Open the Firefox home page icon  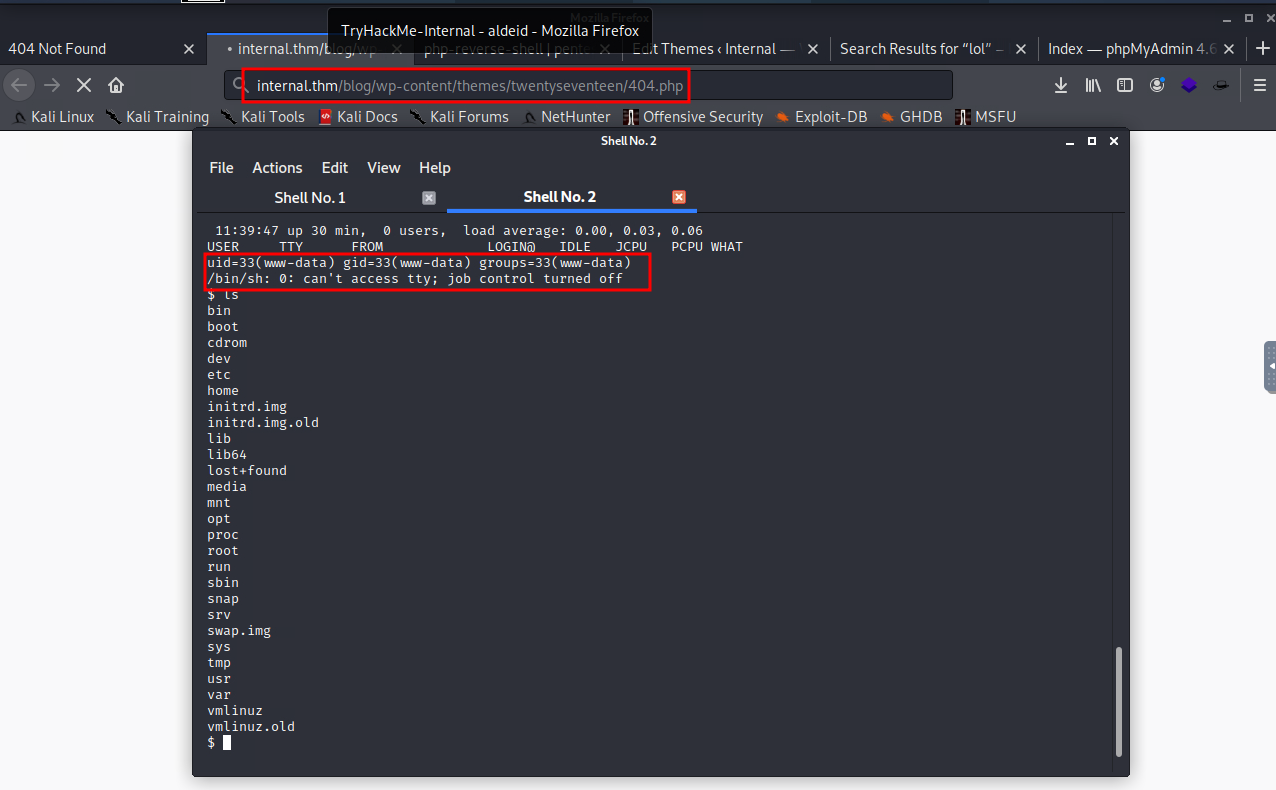[x=116, y=85]
